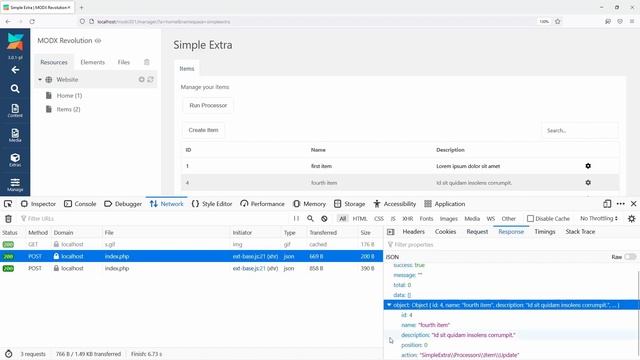The image size is (640, 360).
Task: Clear network log with trash icon
Action: pos(8,219)
